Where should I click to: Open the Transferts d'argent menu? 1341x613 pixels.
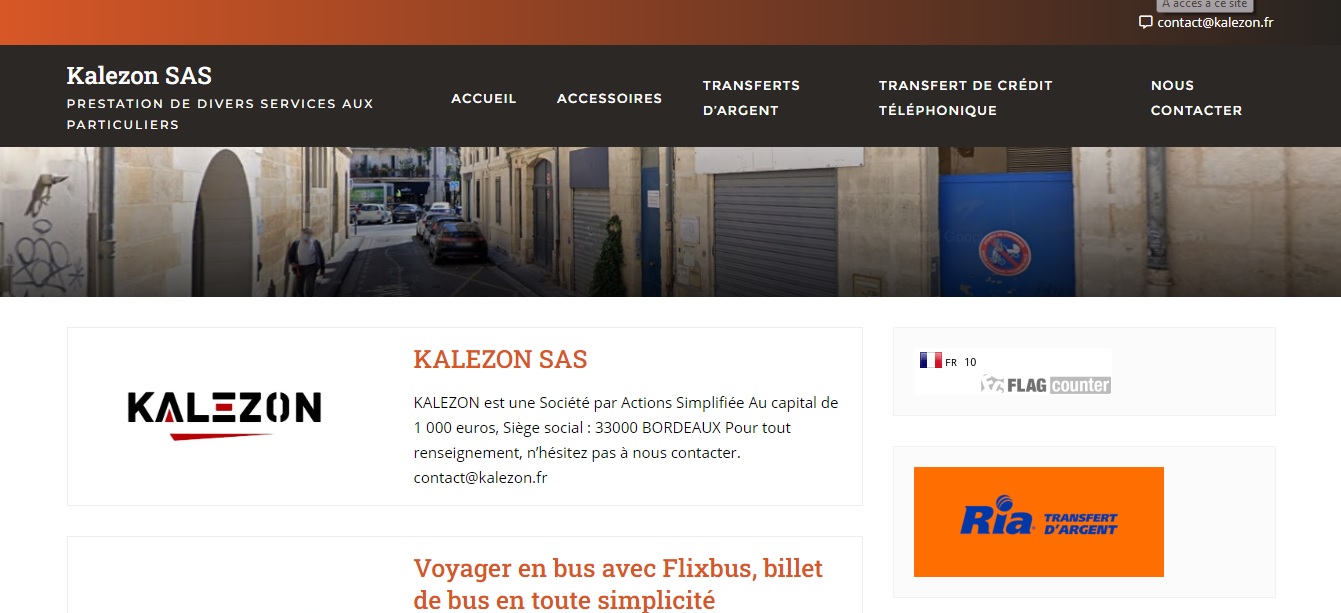[x=751, y=98]
